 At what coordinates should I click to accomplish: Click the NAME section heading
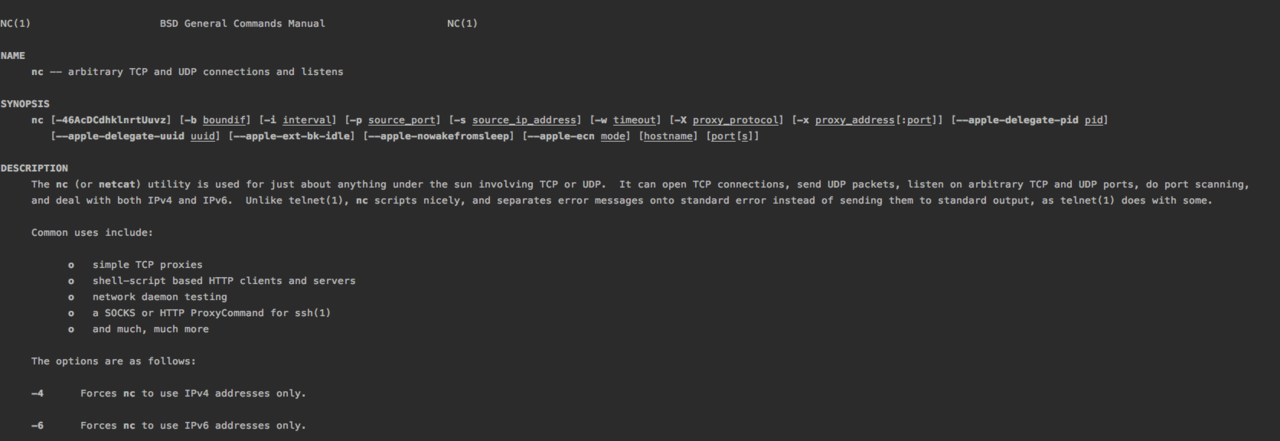click(13, 56)
